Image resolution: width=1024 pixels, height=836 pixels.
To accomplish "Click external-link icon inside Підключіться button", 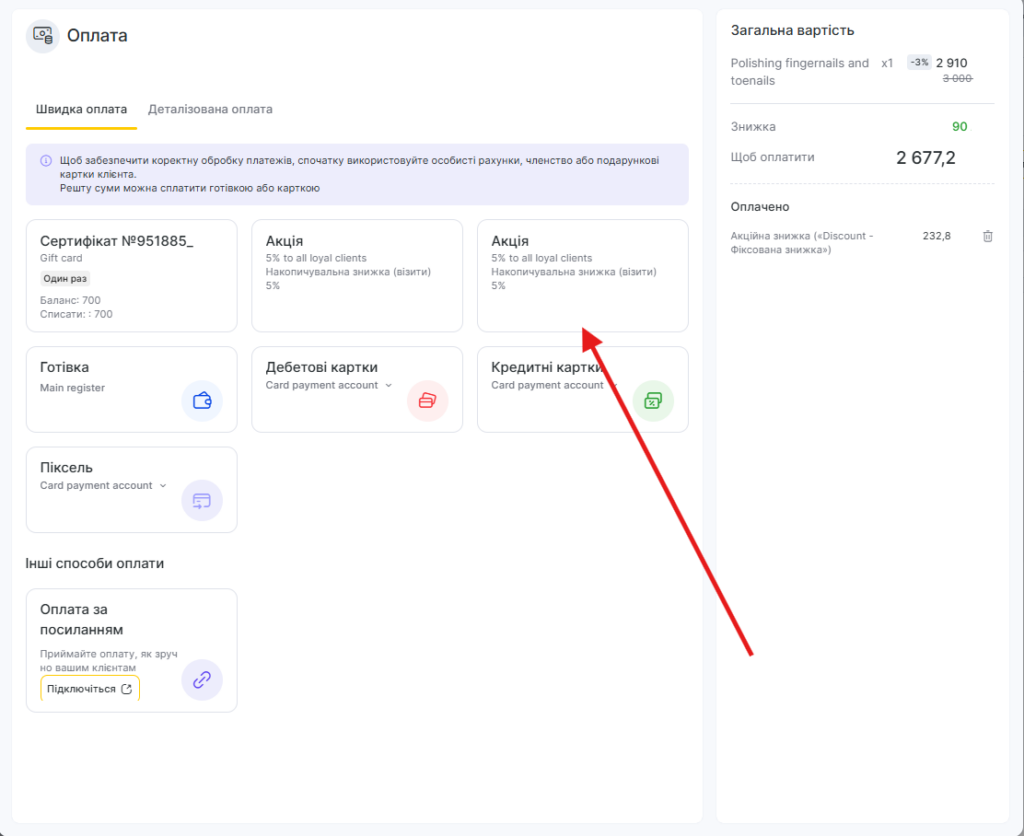I will (126, 689).
